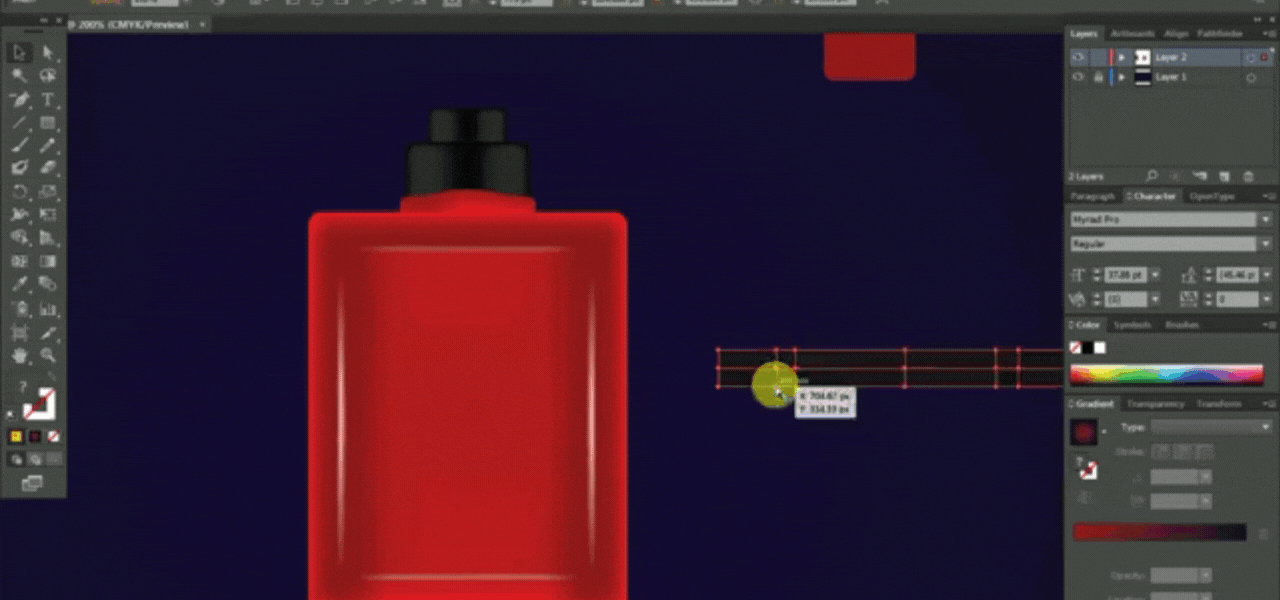Select the Scale tool
Image resolution: width=1280 pixels, height=600 pixels.
(48, 192)
